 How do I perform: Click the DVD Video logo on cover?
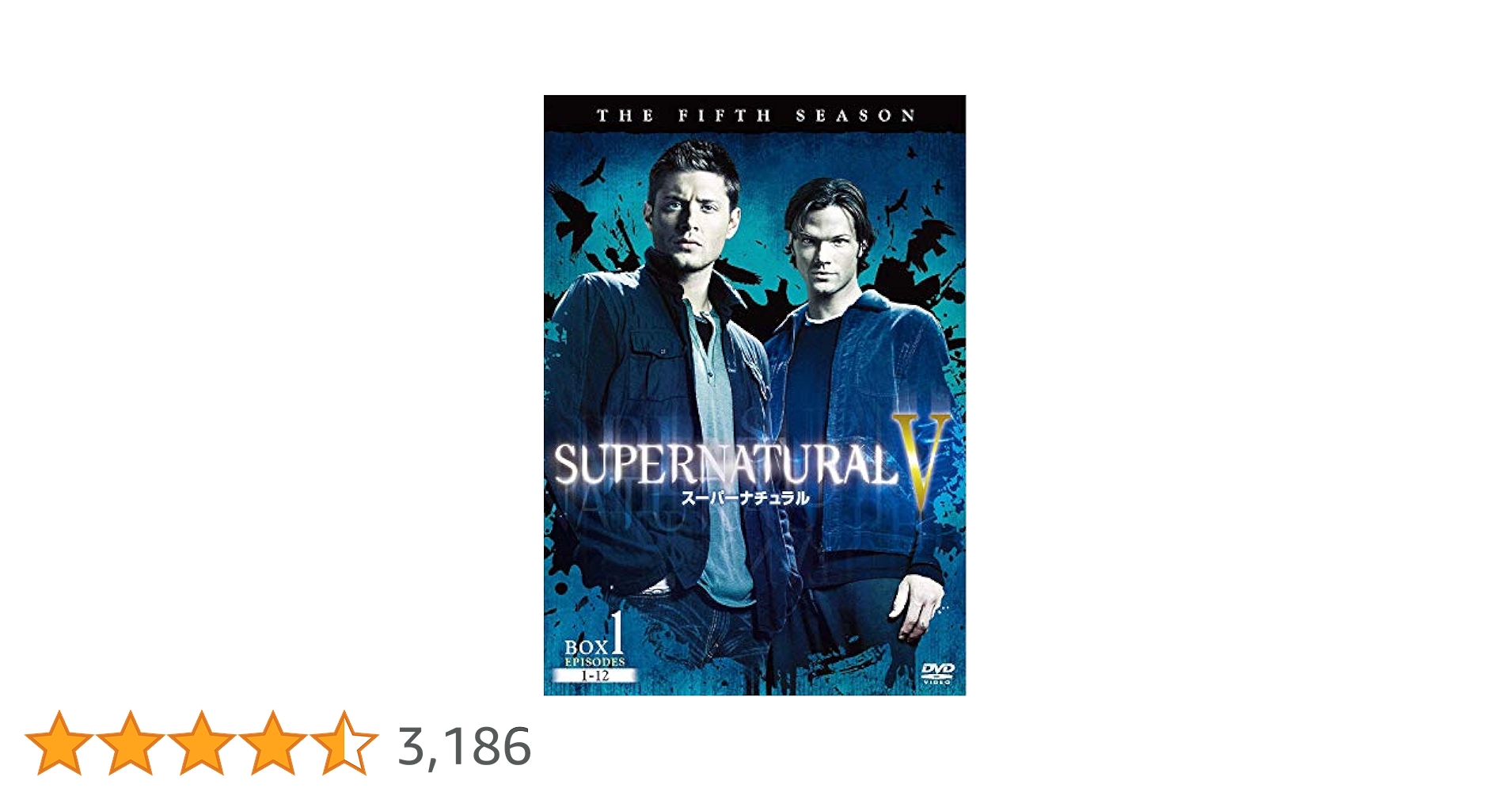(937, 673)
